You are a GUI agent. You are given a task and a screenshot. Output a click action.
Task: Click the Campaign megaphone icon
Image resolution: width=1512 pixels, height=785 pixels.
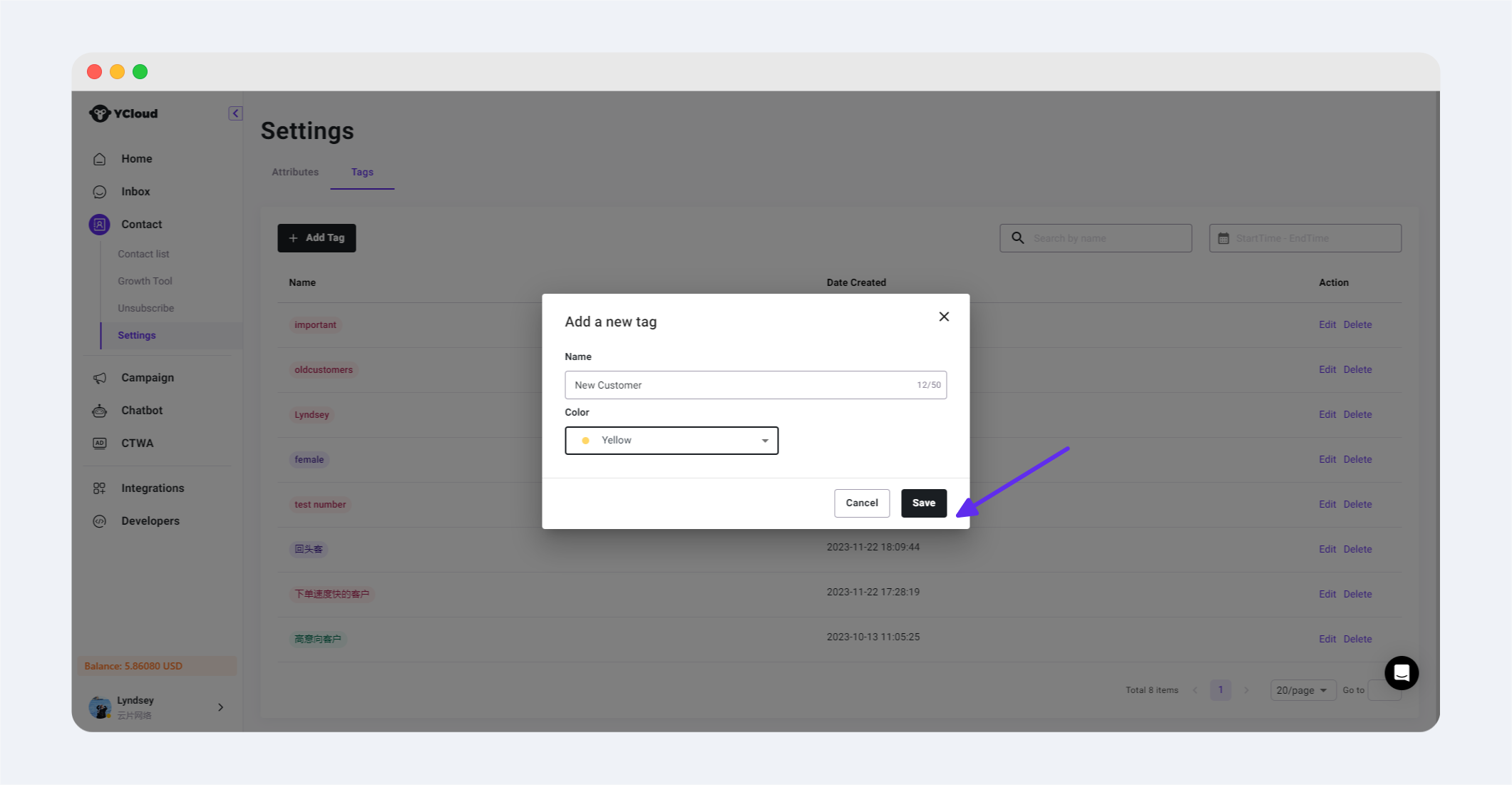pos(100,378)
